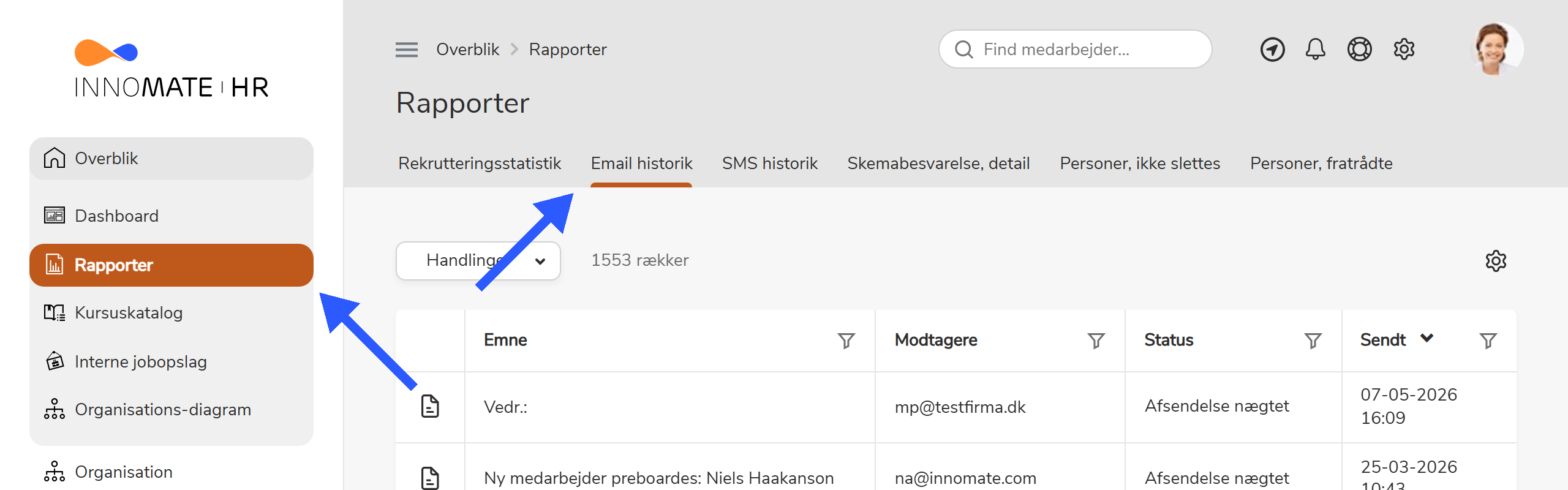Switch to Rekrutteringsstatistik tab
The width and height of the screenshot is (1568, 490).
point(480,164)
